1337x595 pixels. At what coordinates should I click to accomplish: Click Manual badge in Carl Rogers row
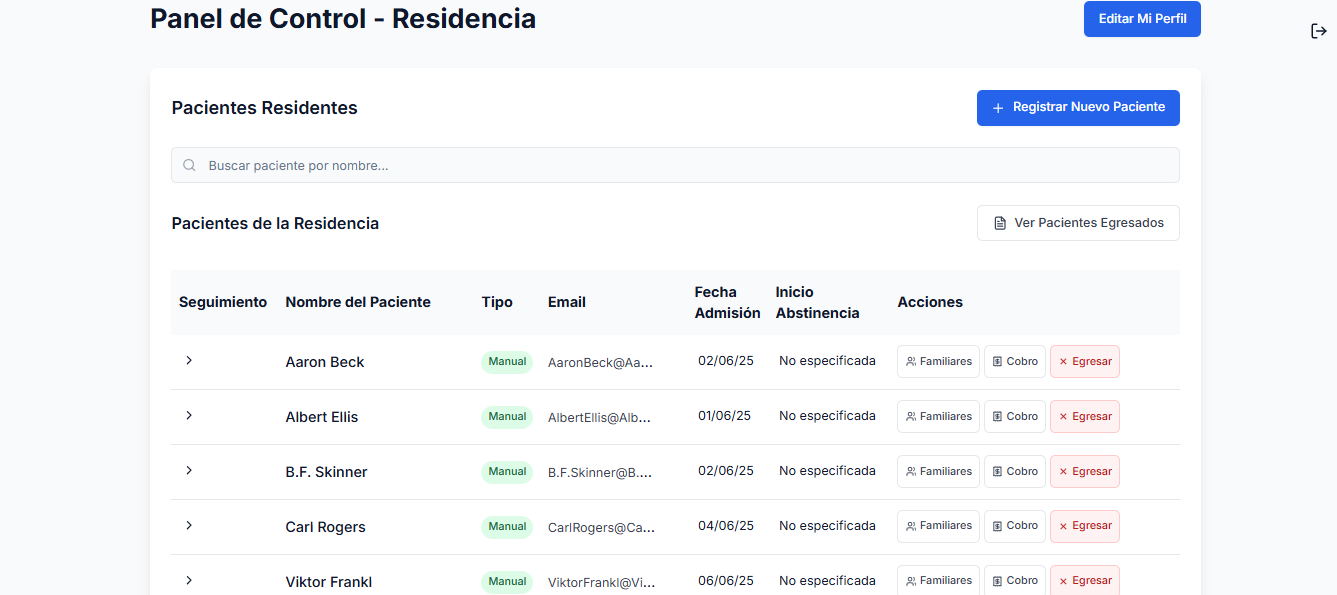tap(507, 527)
